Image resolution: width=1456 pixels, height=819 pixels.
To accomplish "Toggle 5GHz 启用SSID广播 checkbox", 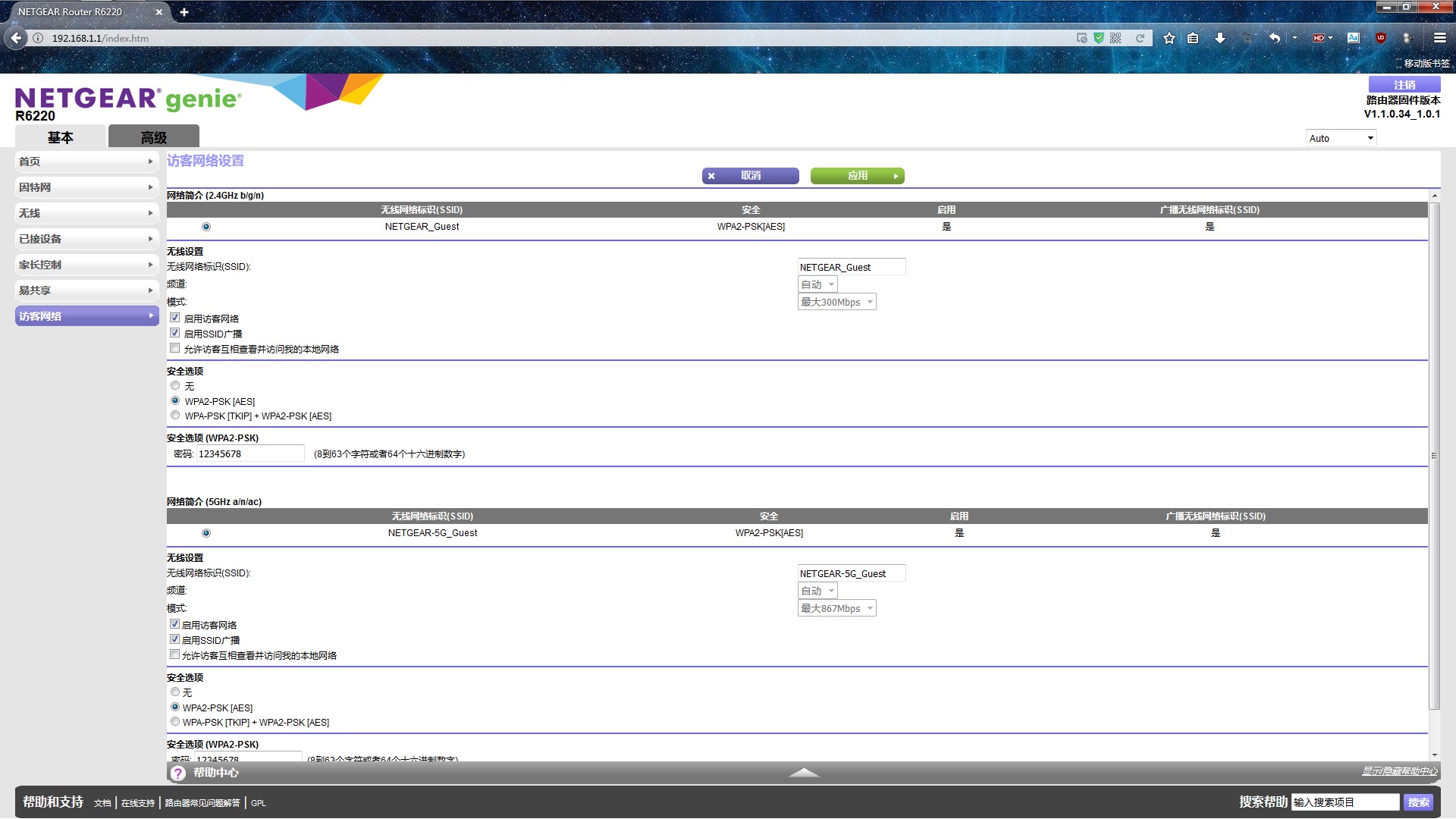I will click(x=175, y=639).
